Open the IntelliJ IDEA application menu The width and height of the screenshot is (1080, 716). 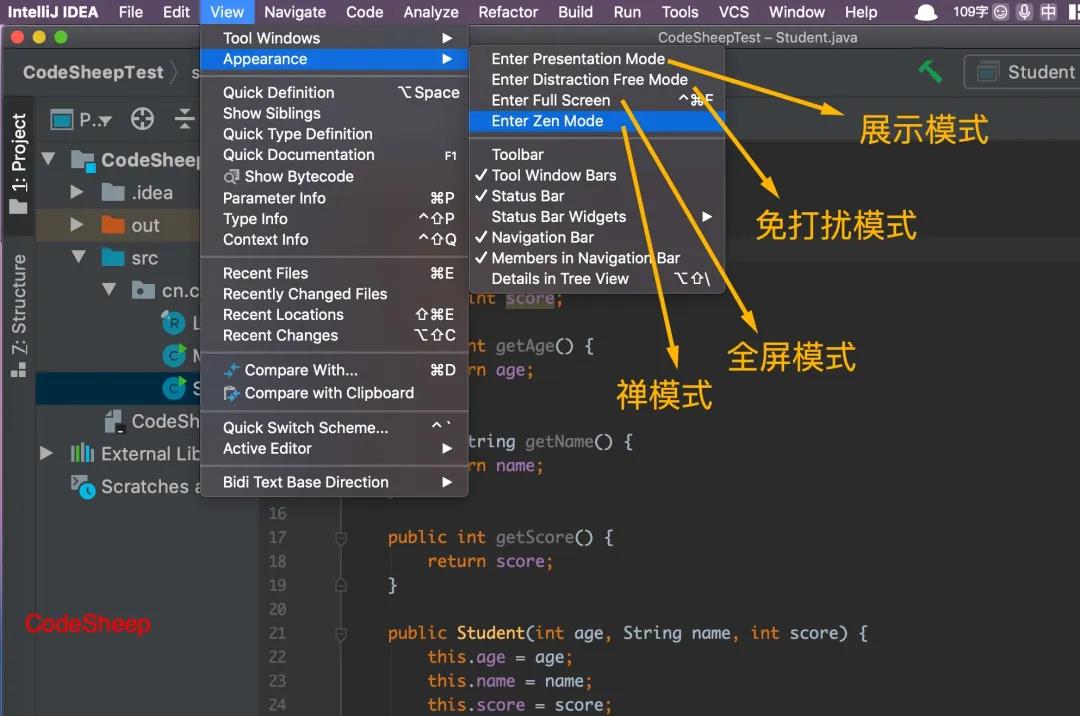pyautogui.click(x=52, y=12)
